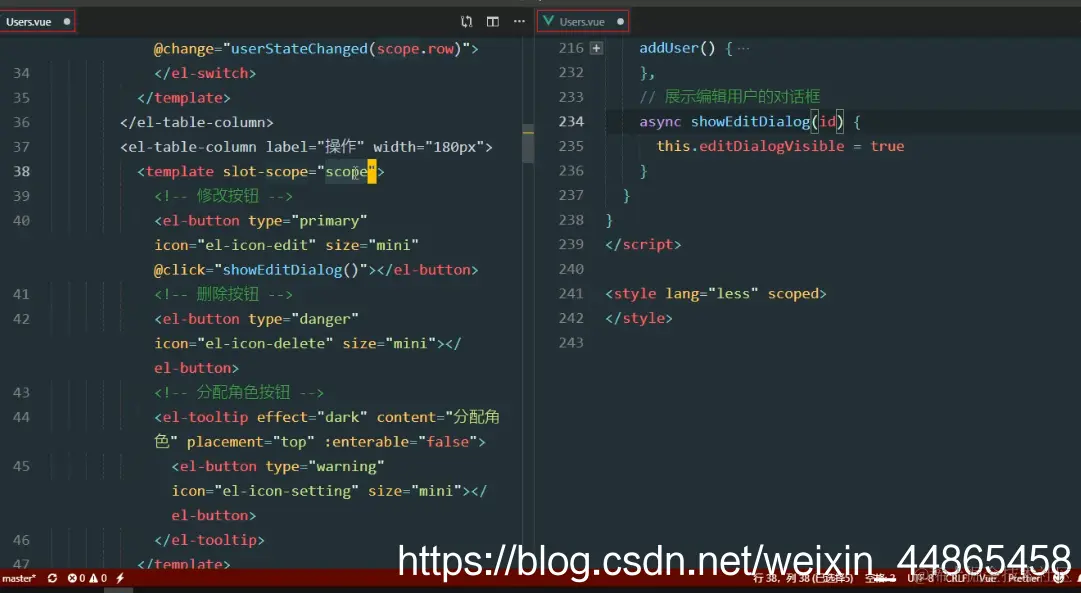
Task: Click line number 243 in right editor
Action: 572,343
